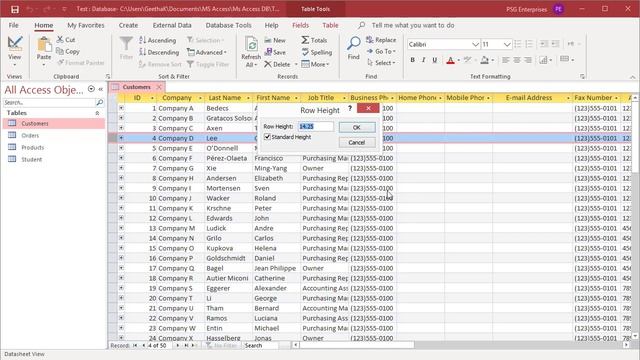Click Refresh All icon
Screen dimensions: 640x360
251,45
